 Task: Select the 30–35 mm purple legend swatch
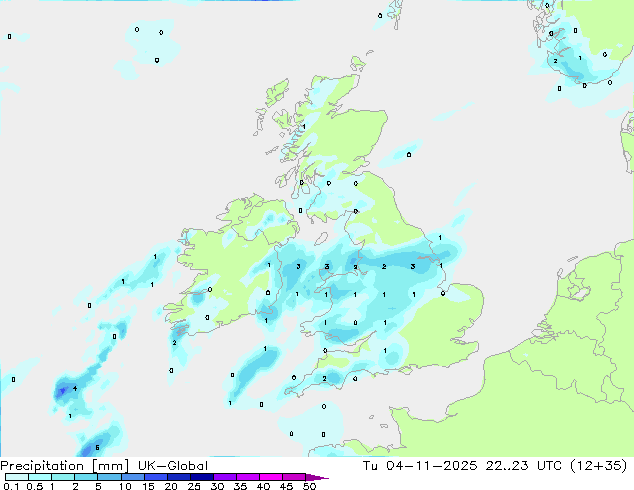coord(224,477)
